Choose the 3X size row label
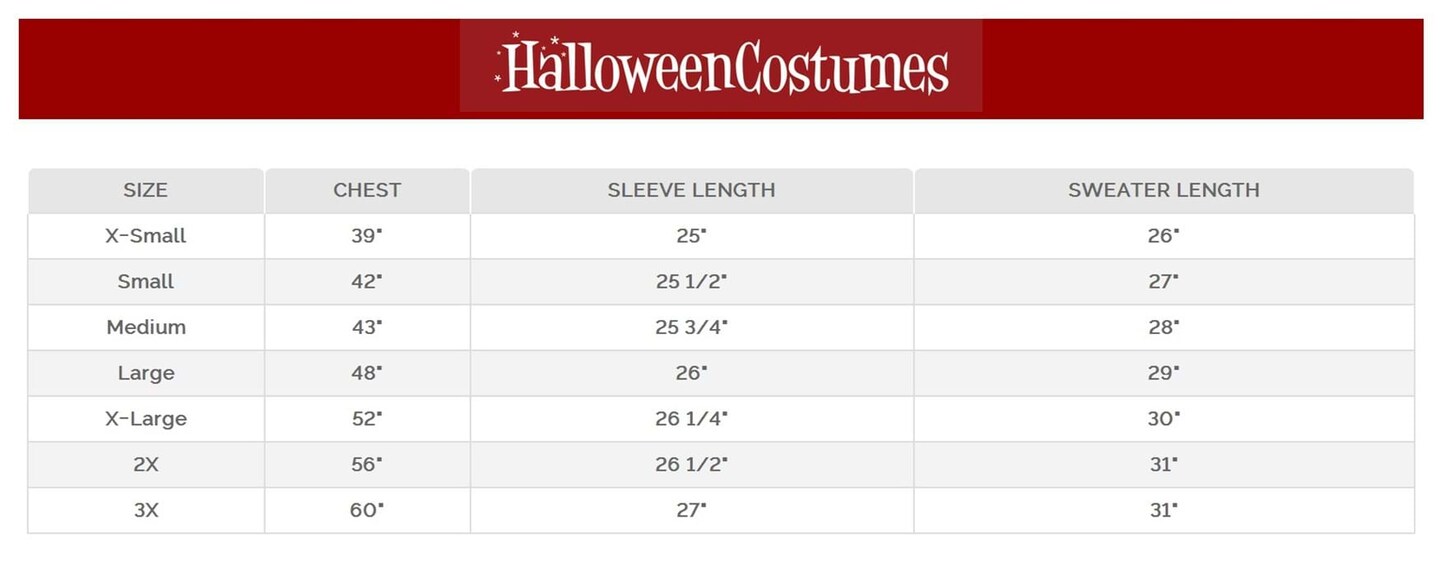The width and height of the screenshot is (1440, 561). tap(146, 510)
